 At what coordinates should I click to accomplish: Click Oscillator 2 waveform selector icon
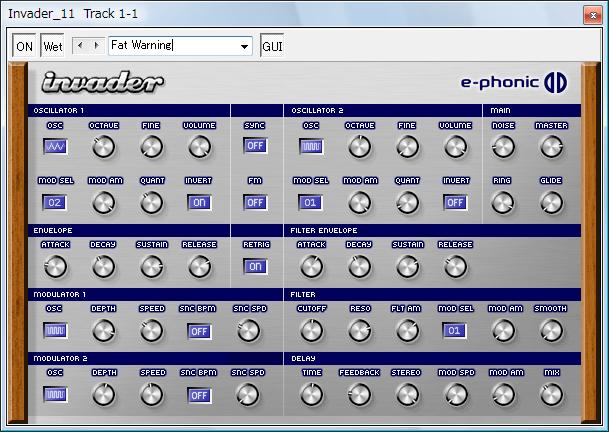click(311, 146)
